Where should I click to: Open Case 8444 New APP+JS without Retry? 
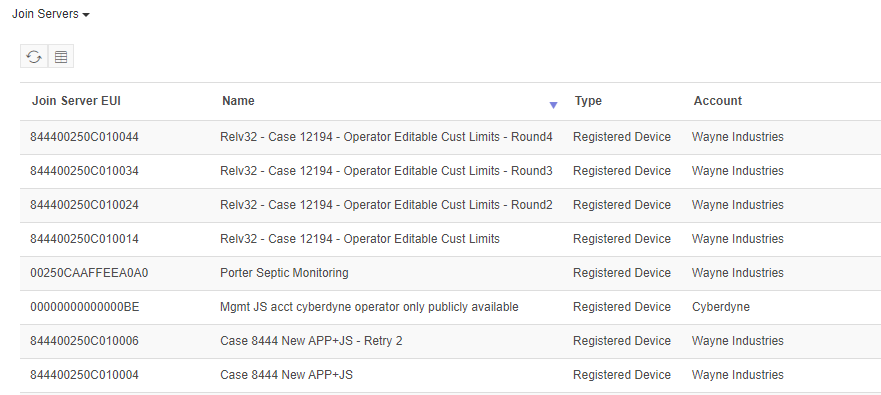click(287, 375)
